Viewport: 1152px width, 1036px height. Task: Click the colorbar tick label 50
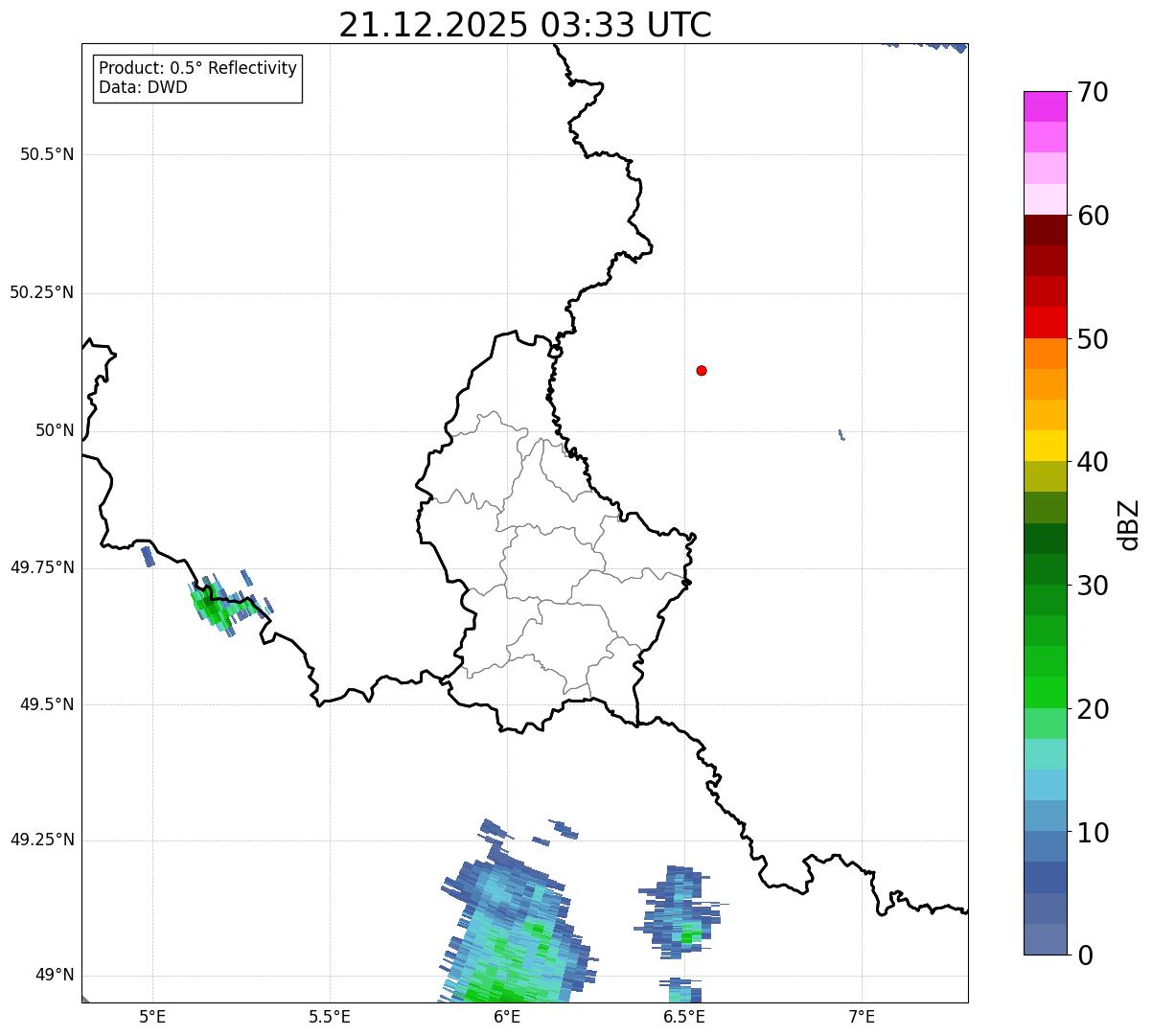pyautogui.click(x=1092, y=339)
